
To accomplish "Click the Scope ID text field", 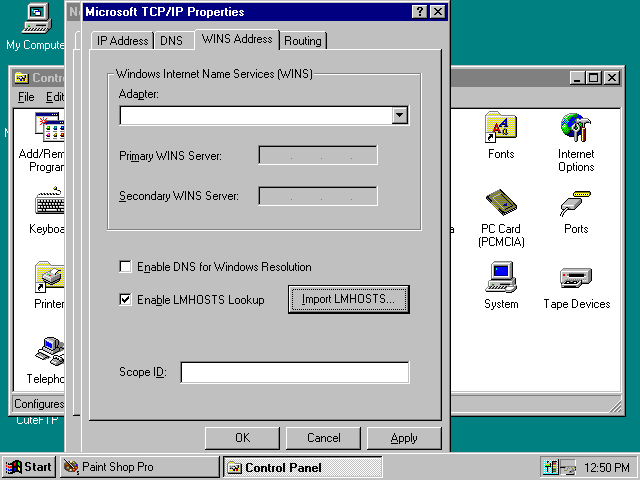I will [294, 373].
